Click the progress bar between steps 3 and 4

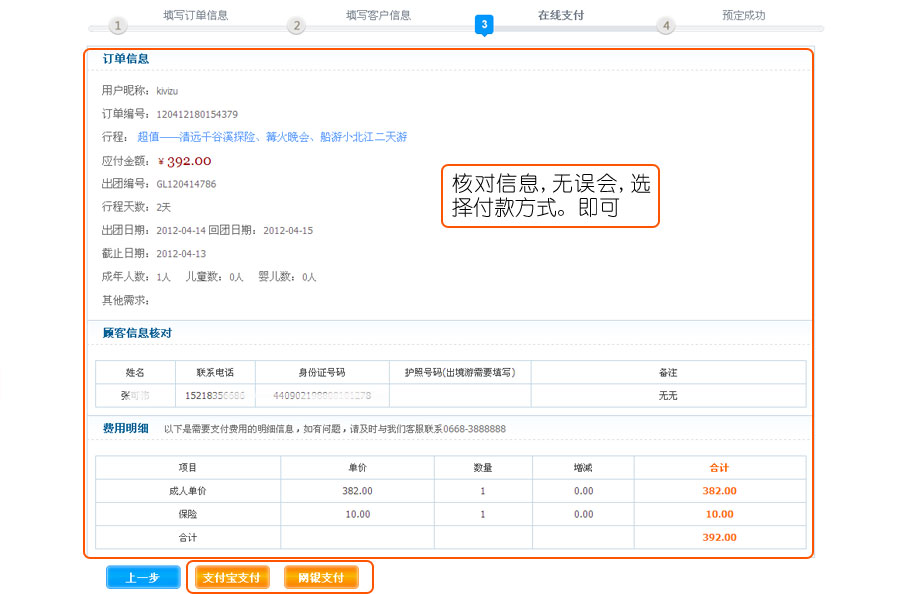[x=575, y=29]
